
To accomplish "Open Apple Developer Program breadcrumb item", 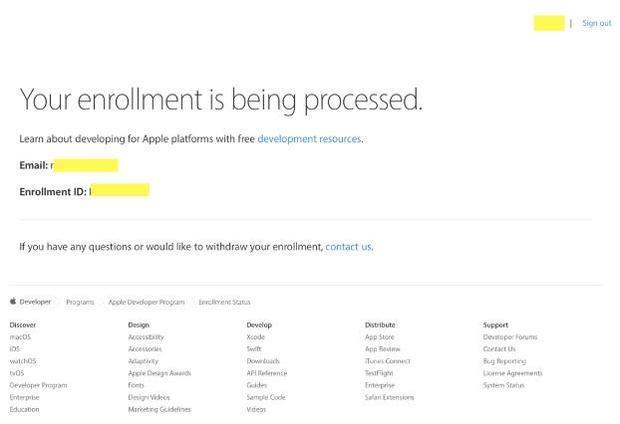I will tap(146, 301).
